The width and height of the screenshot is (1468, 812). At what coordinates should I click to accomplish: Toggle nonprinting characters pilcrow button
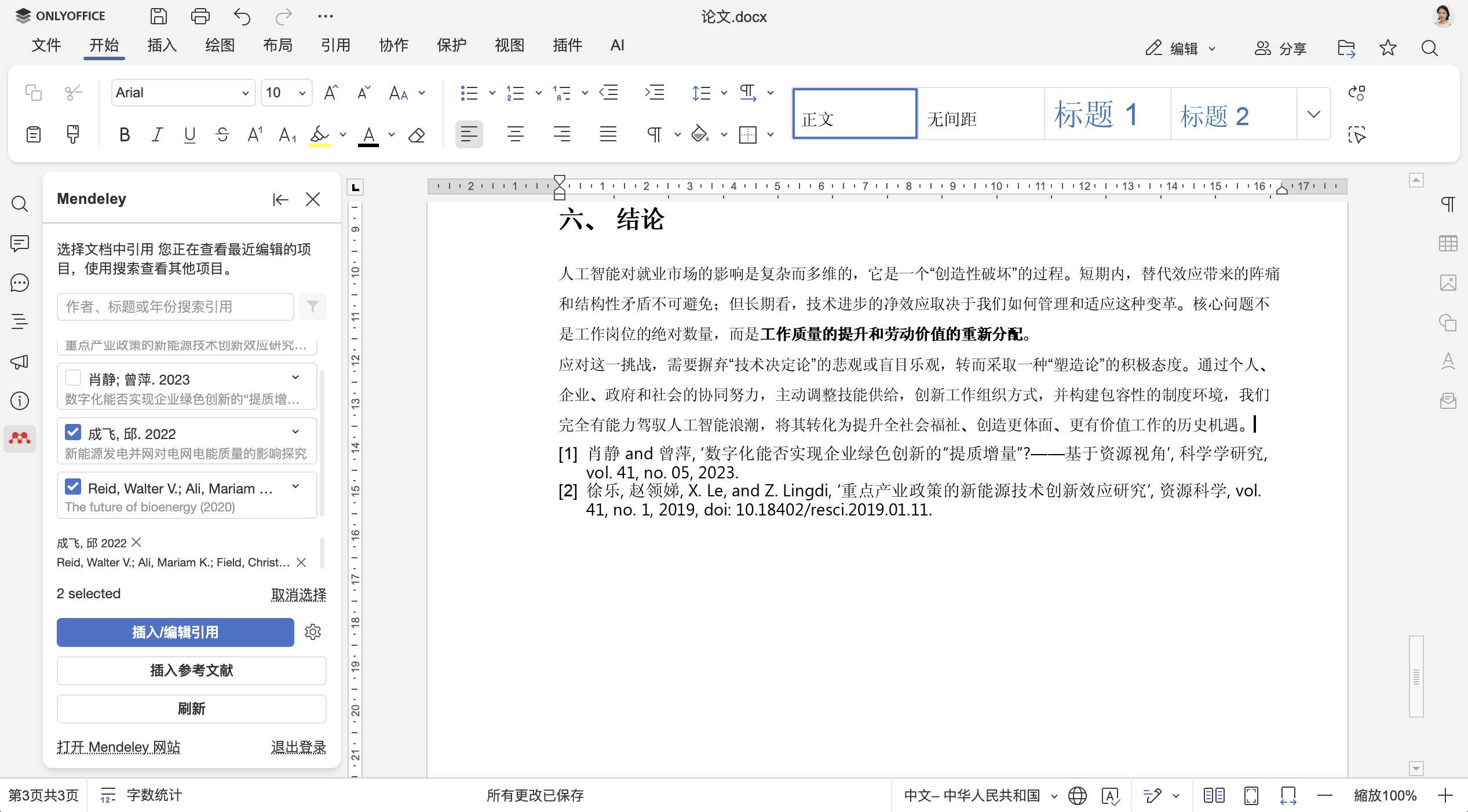coord(654,135)
